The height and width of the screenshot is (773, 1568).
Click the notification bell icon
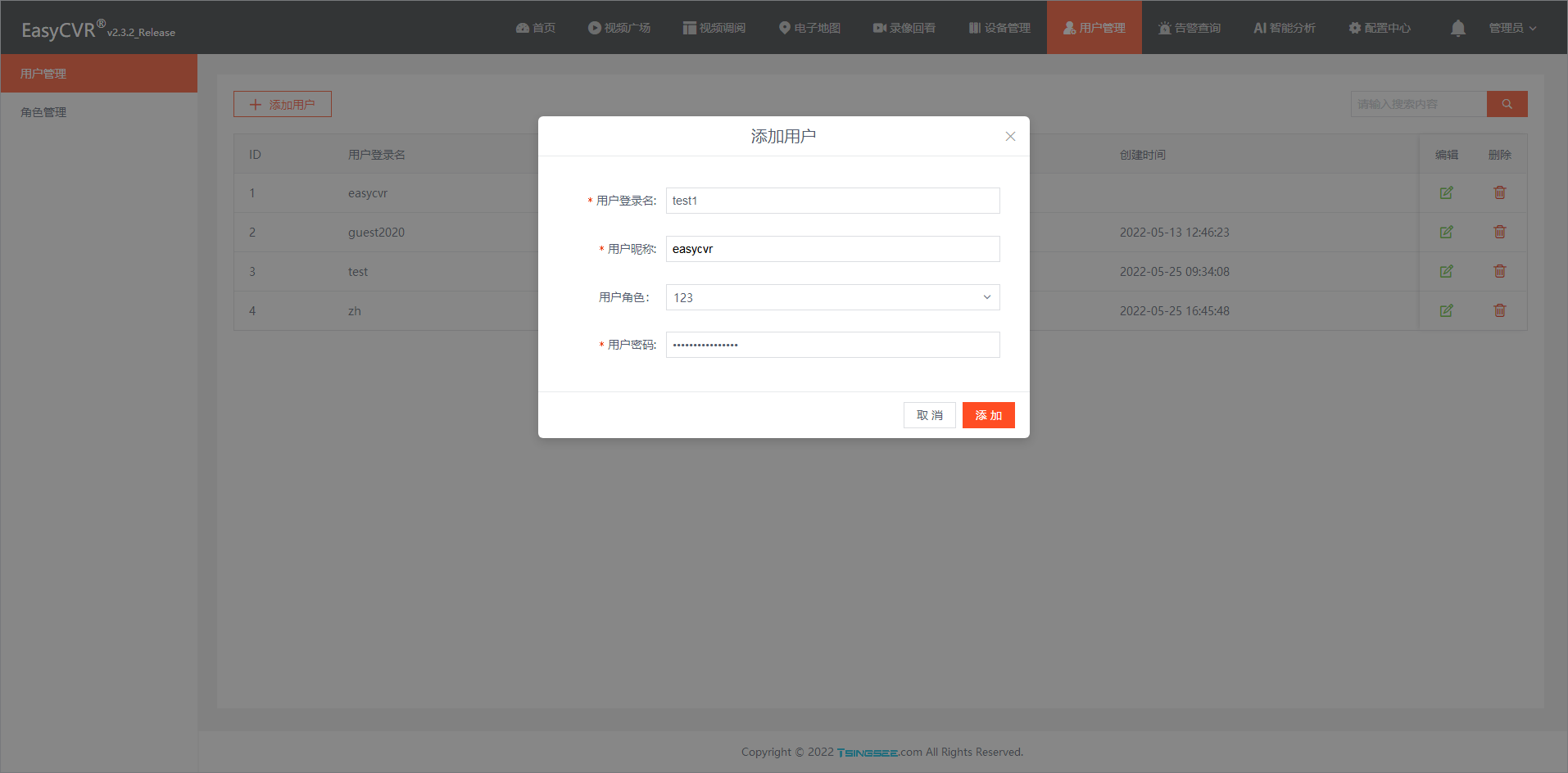pyautogui.click(x=1457, y=29)
